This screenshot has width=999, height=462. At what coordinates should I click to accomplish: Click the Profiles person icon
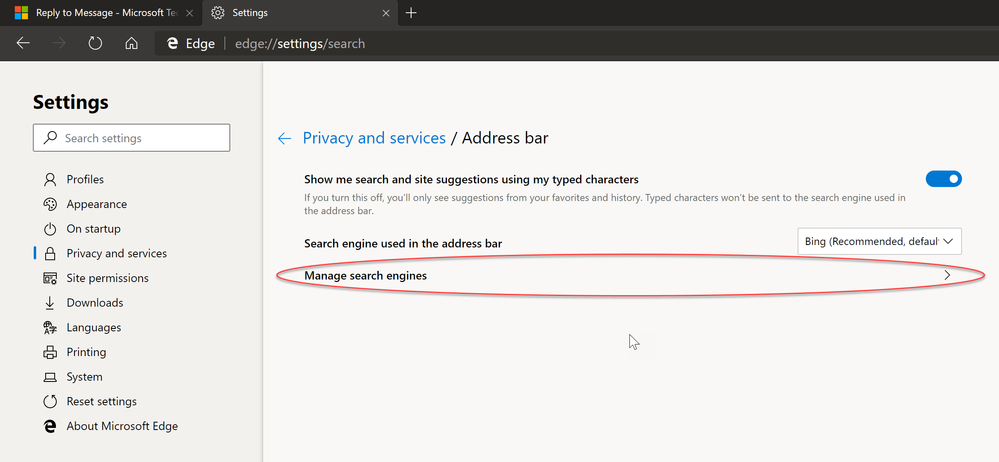[x=50, y=180]
